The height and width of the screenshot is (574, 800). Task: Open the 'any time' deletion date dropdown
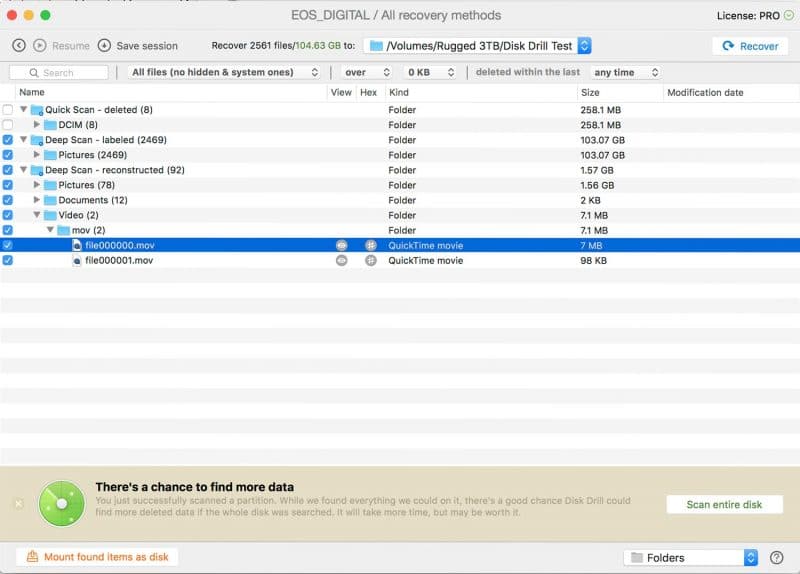click(x=626, y=72)
